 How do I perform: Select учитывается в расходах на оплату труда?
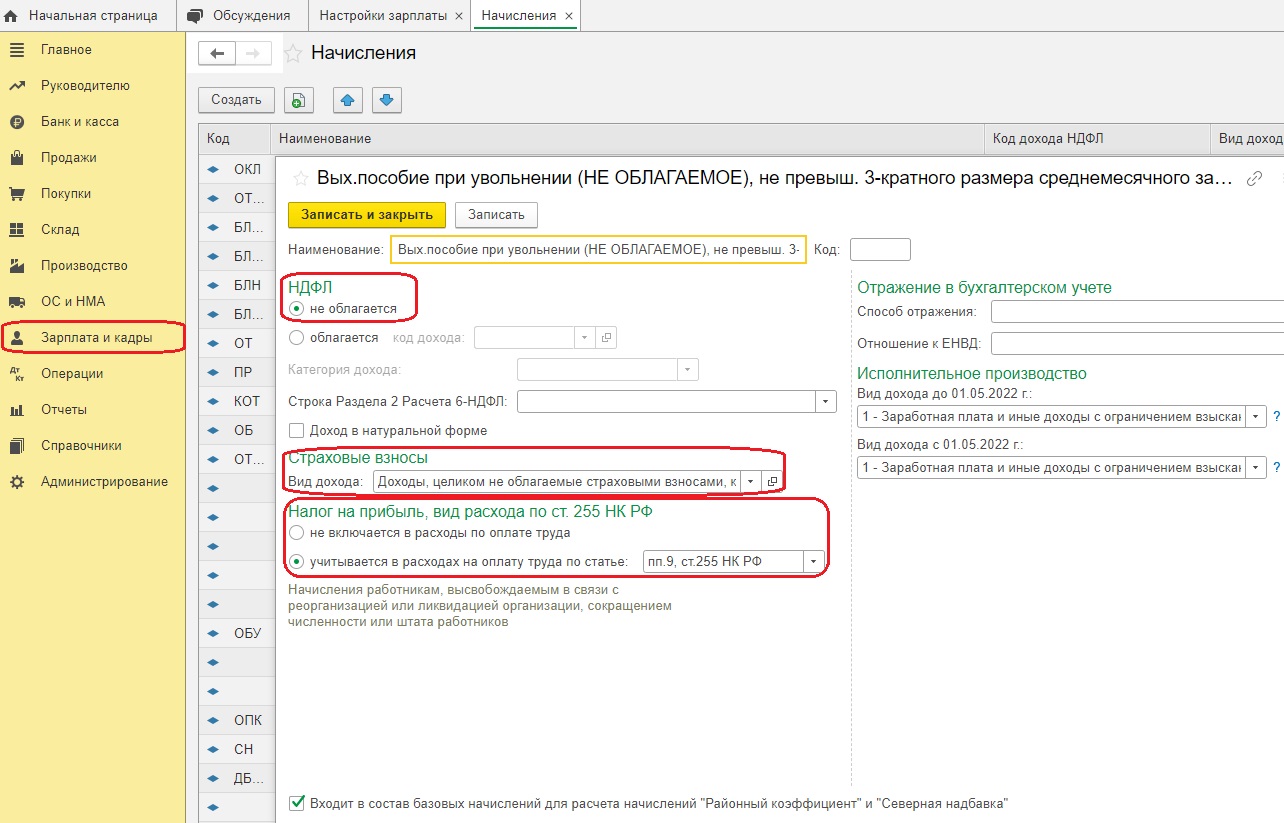tap(296, 562)
